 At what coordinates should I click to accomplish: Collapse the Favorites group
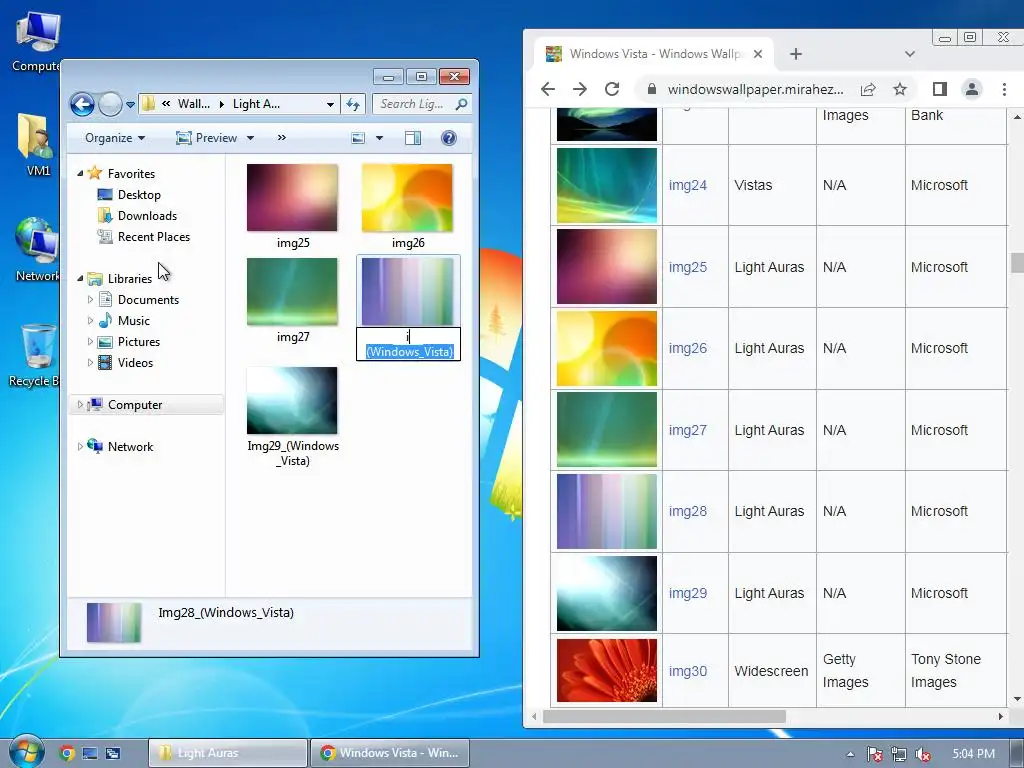[x=80, y=174]
